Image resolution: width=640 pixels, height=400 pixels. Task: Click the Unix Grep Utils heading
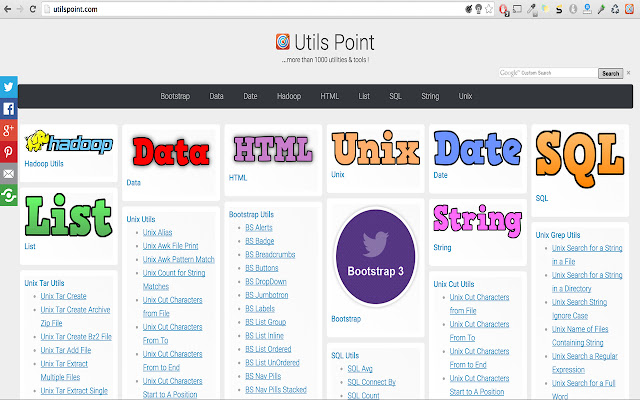coord(558,235)
